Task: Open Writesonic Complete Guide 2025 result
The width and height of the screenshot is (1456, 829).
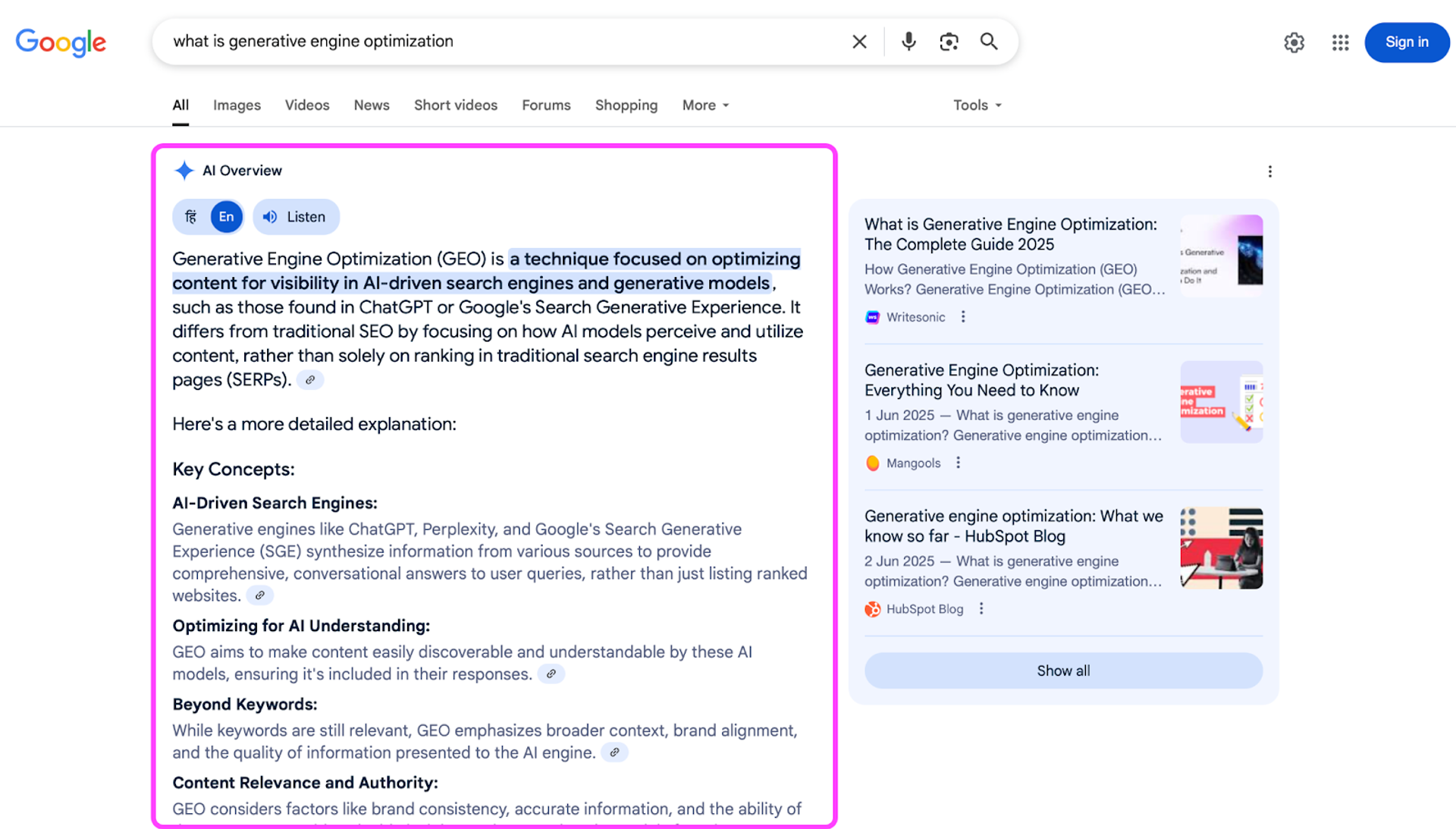Action: click(1011, 234)
